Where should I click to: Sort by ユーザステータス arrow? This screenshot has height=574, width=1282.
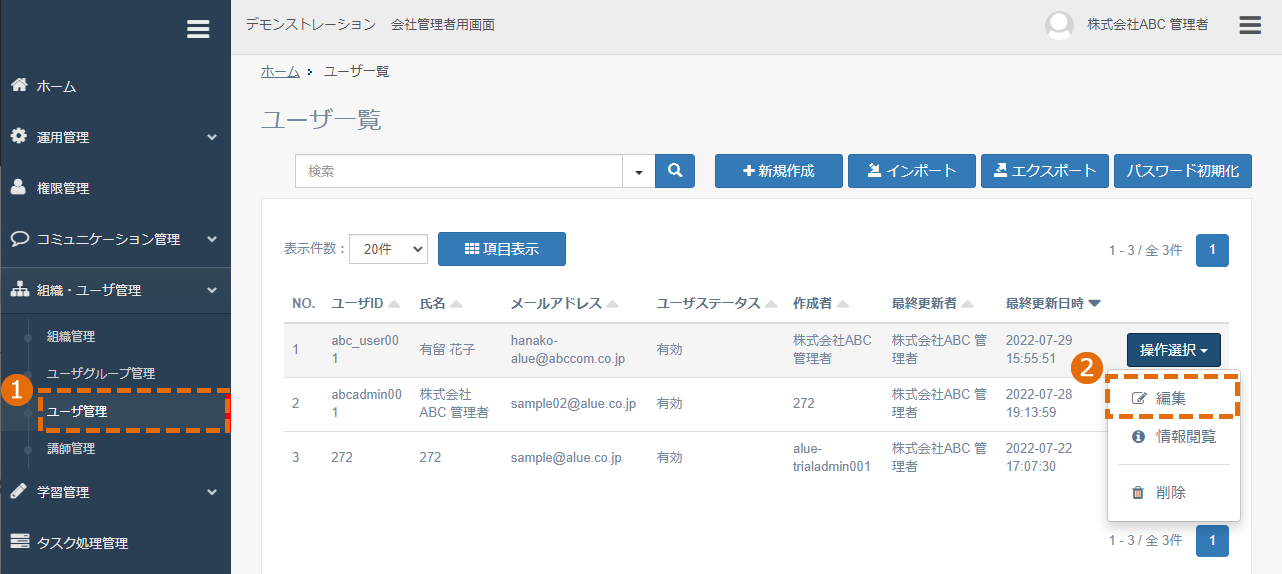pos(771,304)
